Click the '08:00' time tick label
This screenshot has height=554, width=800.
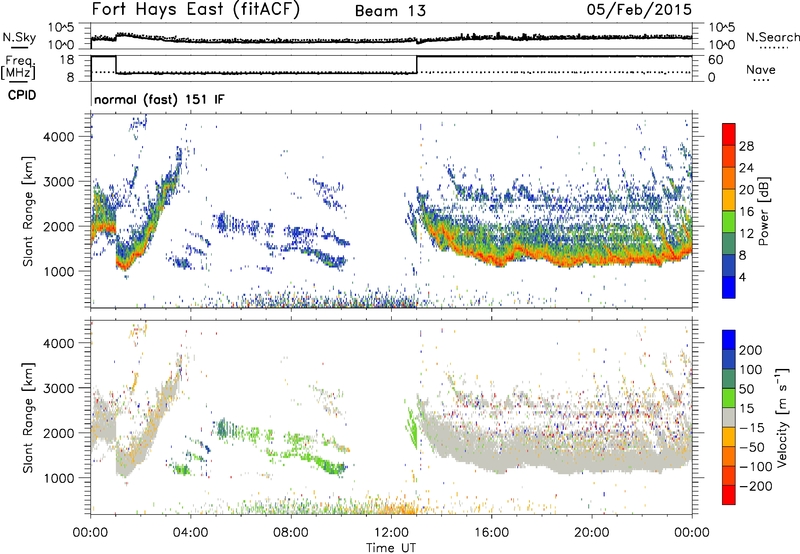point(291,533)
